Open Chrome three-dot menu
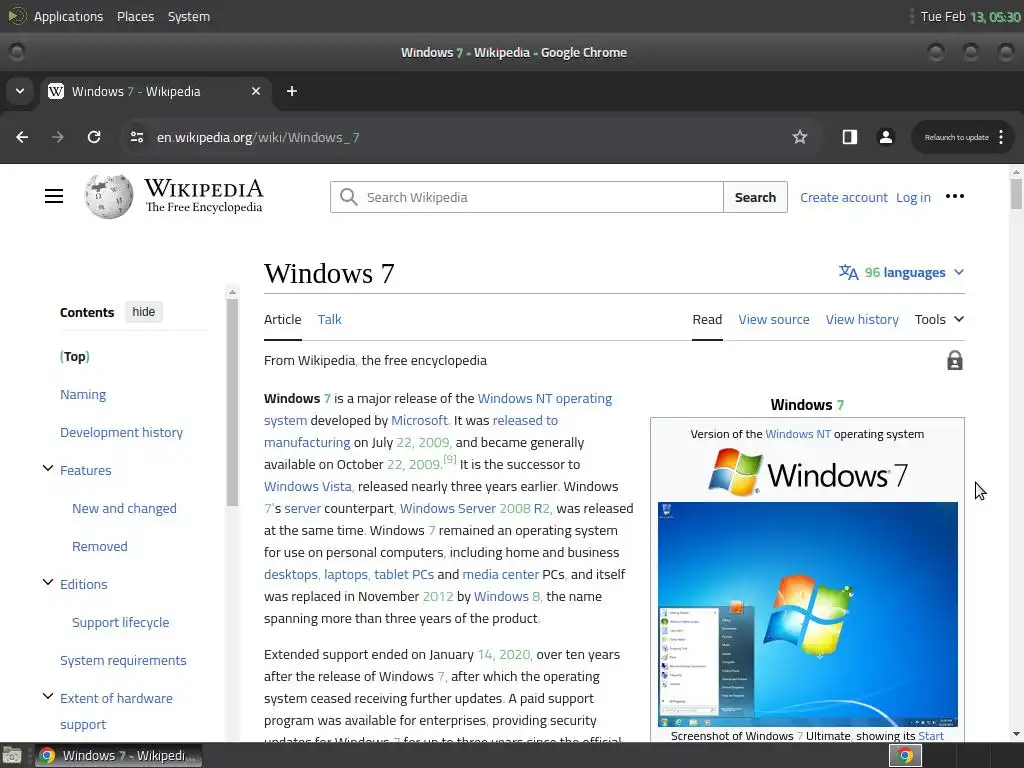This screenshot has width=1024, height=768. pos(1000,137)
